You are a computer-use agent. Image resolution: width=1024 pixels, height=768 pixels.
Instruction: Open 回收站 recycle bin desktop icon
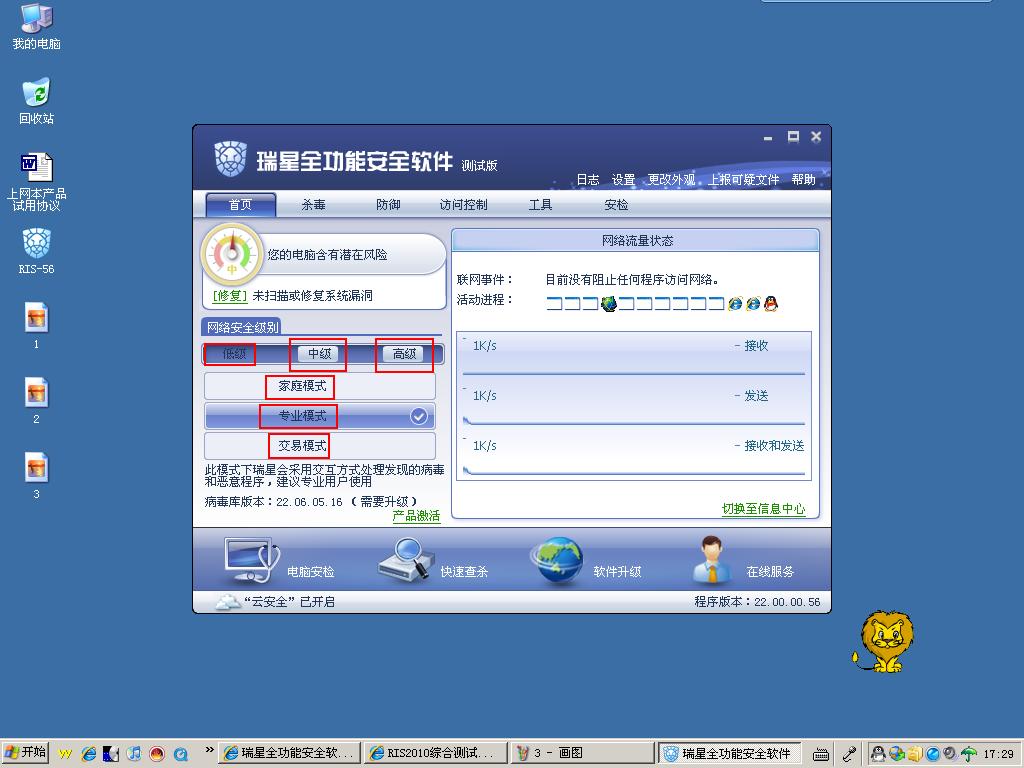click(37, 101)
